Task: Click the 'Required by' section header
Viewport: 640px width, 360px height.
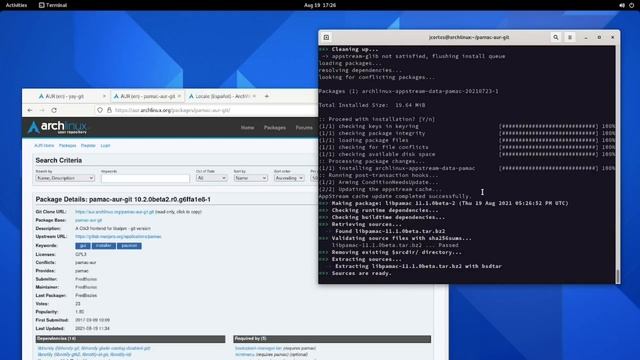Action: [x=332, y=339]
